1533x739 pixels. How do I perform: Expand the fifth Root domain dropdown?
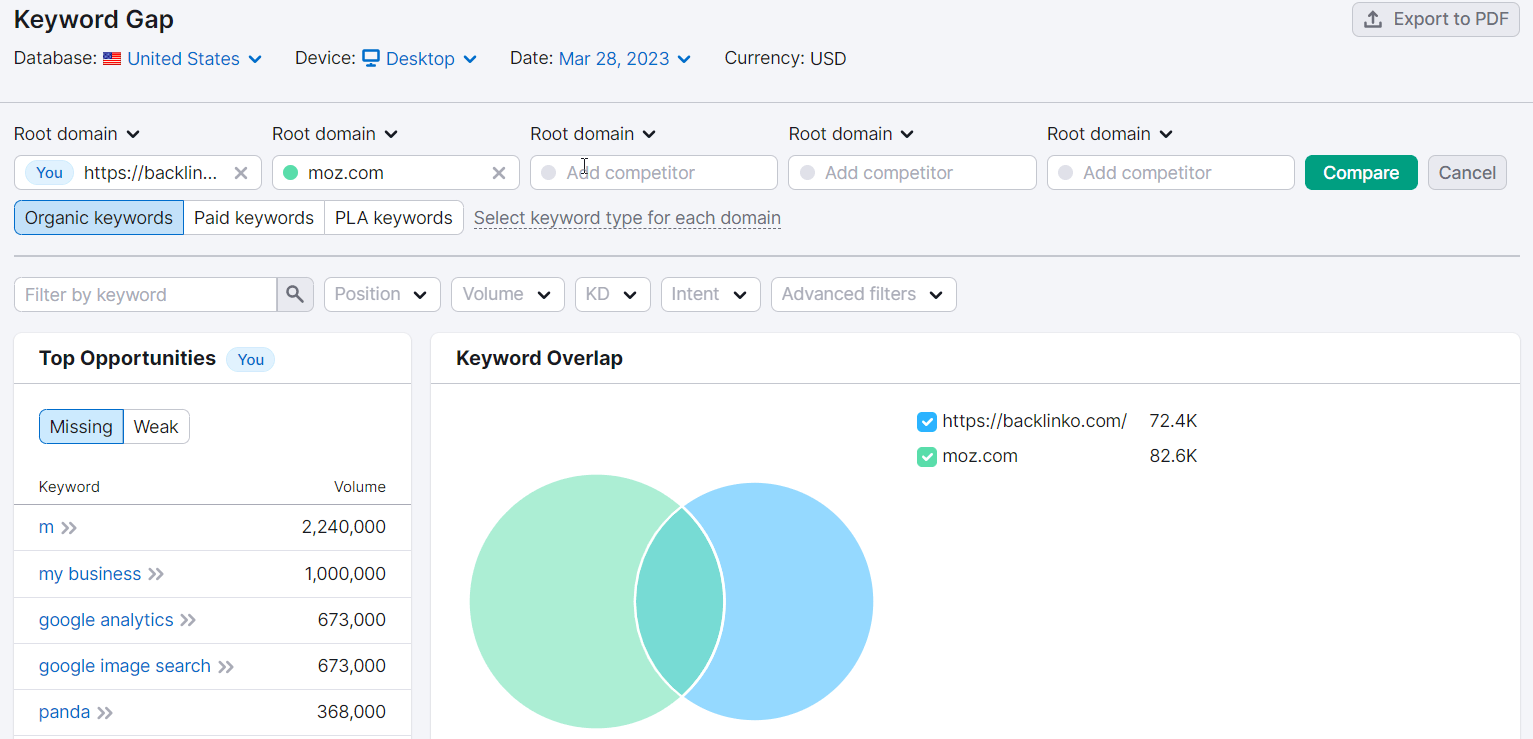(1110, 134)
